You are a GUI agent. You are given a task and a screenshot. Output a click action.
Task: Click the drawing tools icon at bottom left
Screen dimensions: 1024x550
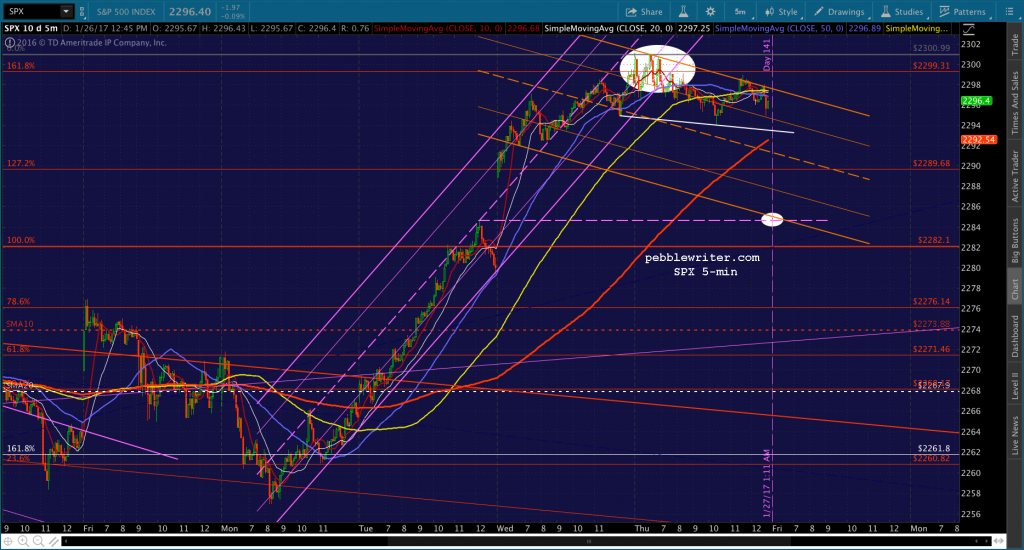[53, 541]
